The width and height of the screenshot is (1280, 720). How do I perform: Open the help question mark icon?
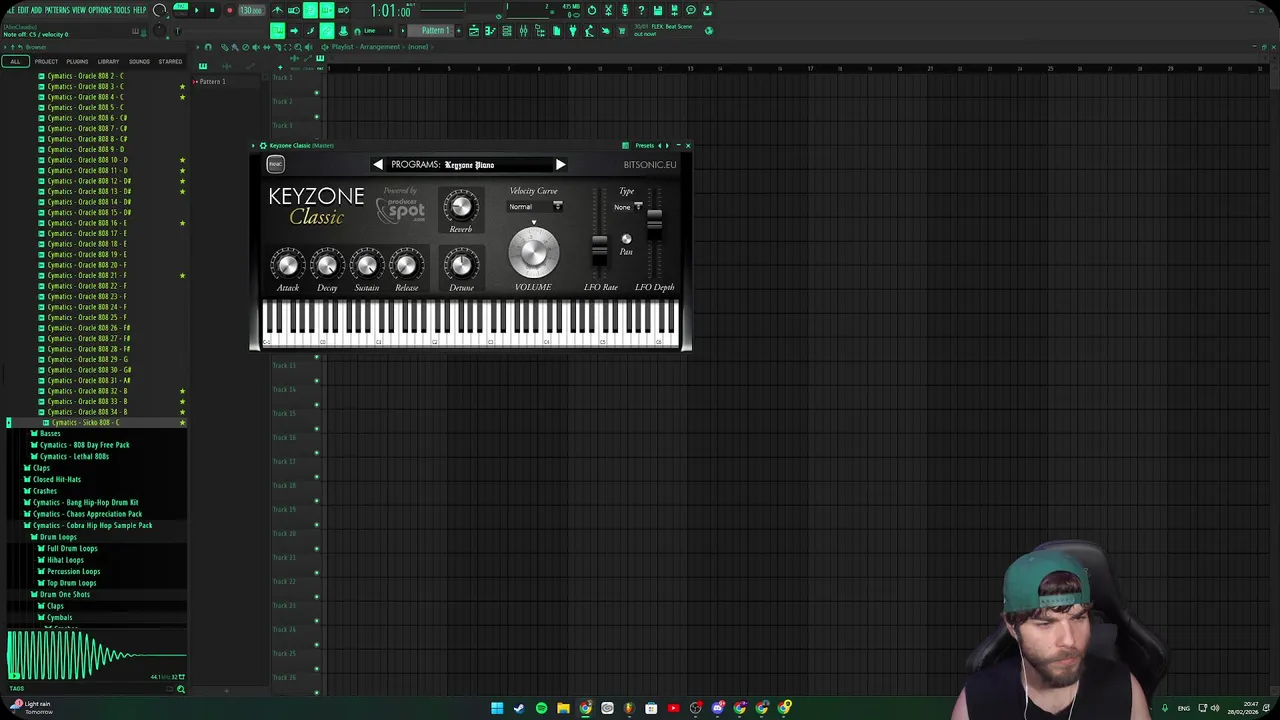coord(641,10)
